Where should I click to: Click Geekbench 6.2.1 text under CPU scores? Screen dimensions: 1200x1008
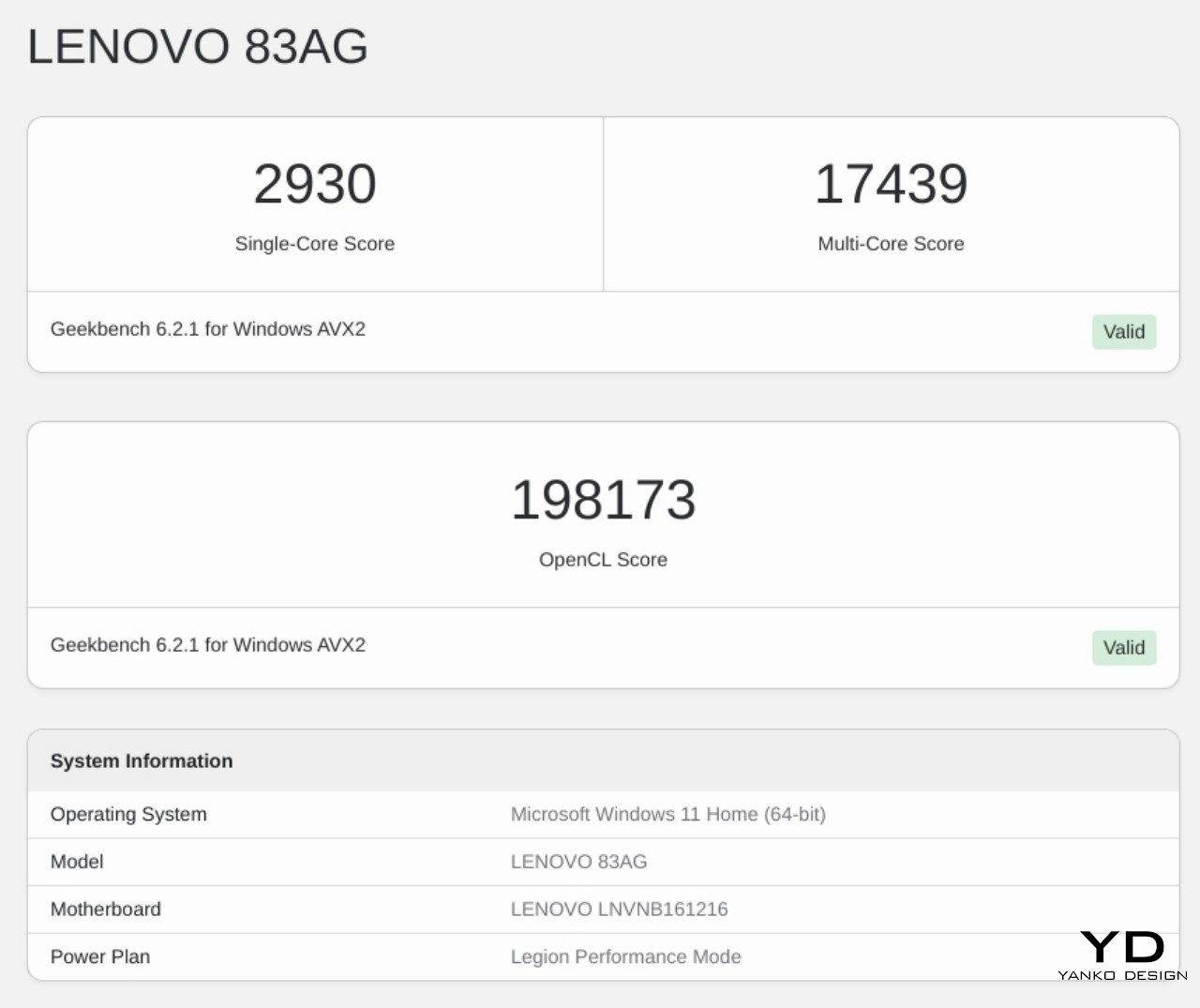pos(208,329)
